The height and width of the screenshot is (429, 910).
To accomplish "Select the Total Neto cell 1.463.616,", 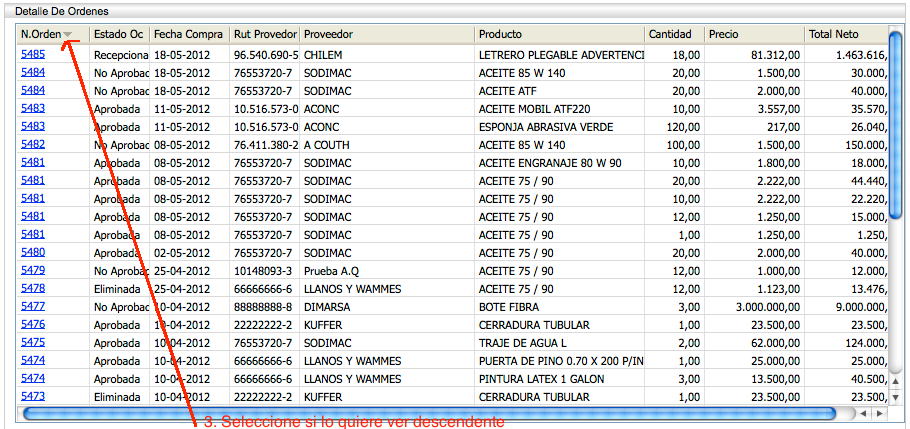I will coord(846,55).
